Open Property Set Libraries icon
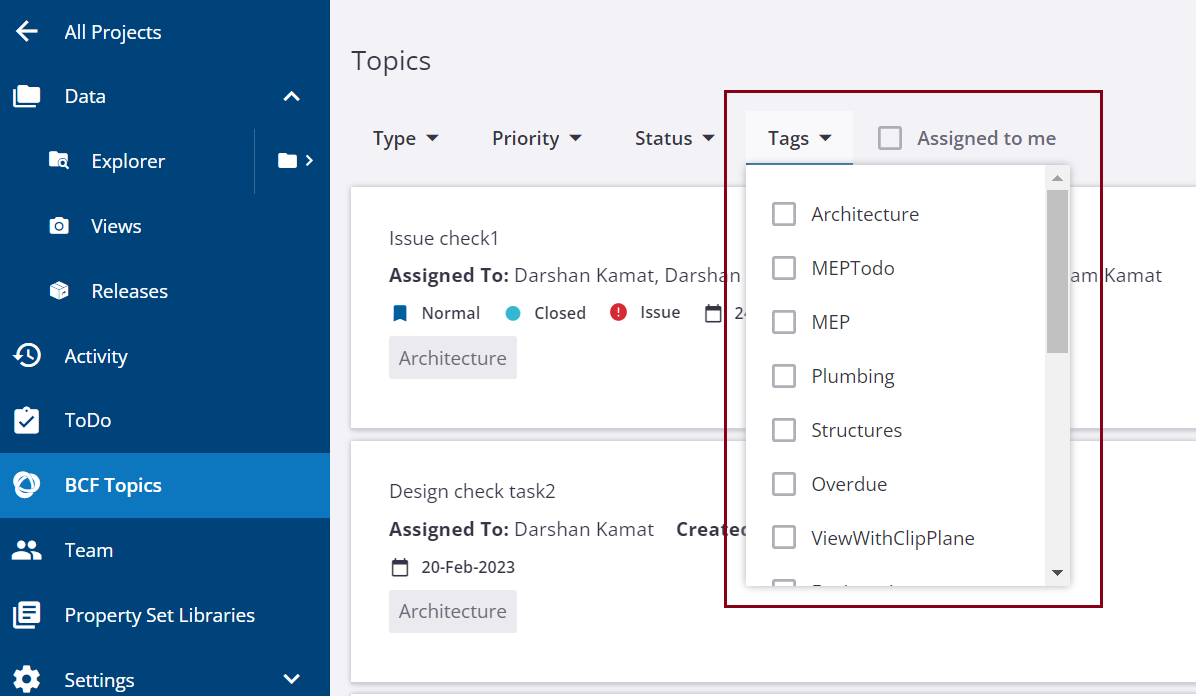Image resolution: width=1196 pixels, height=696 pixels. point(27,615)
